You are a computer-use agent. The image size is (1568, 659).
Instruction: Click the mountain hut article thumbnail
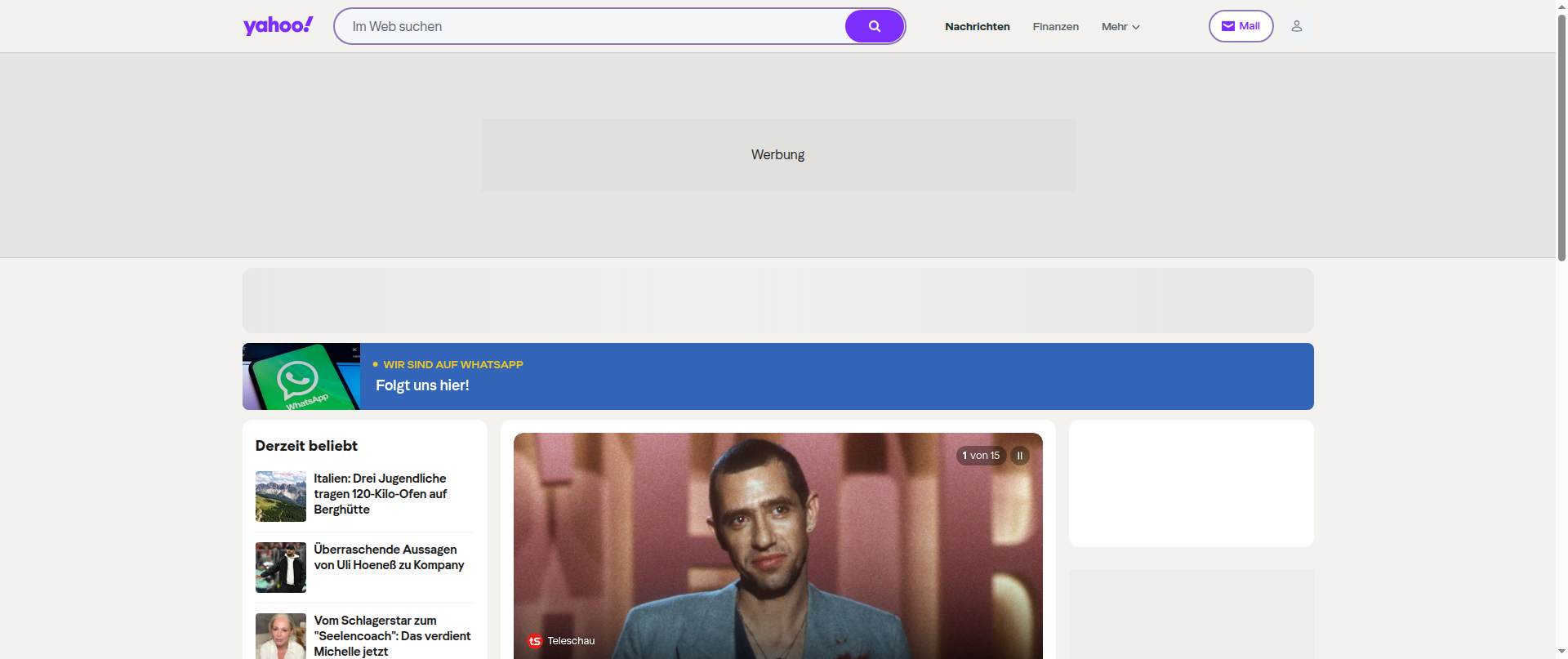coord(281,496)
